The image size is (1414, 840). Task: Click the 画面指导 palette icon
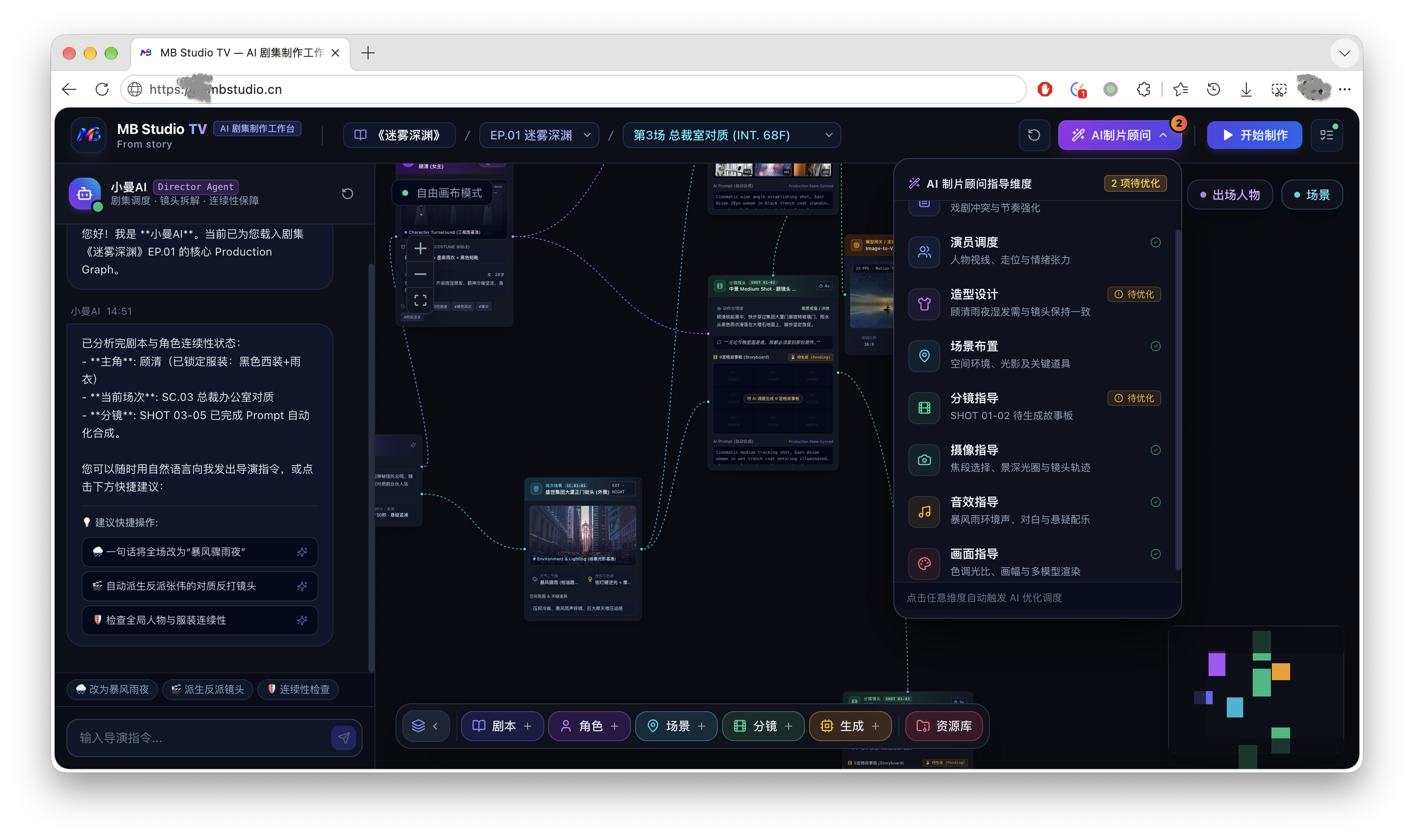coord(924,563)
